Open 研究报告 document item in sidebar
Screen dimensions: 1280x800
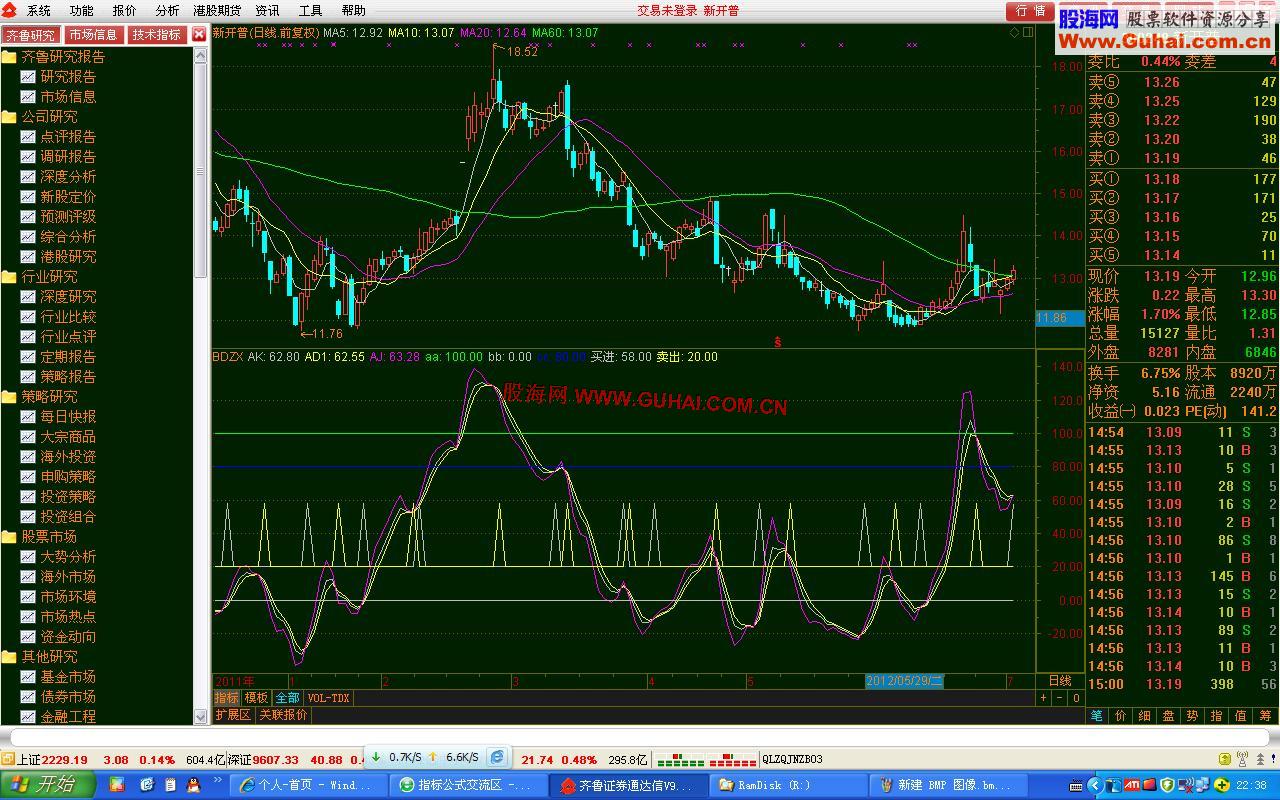coord(58,77)
